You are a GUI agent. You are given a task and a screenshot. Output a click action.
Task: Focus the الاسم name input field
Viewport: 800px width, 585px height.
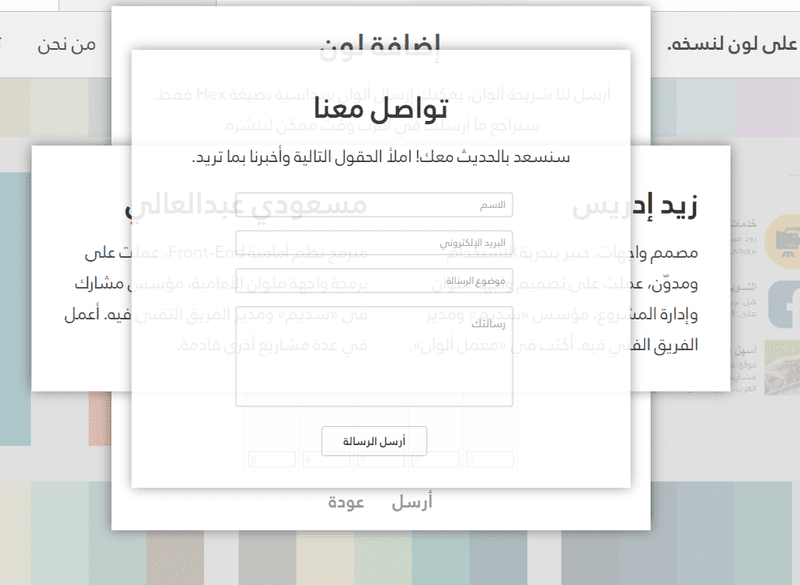tap(374, 205)
